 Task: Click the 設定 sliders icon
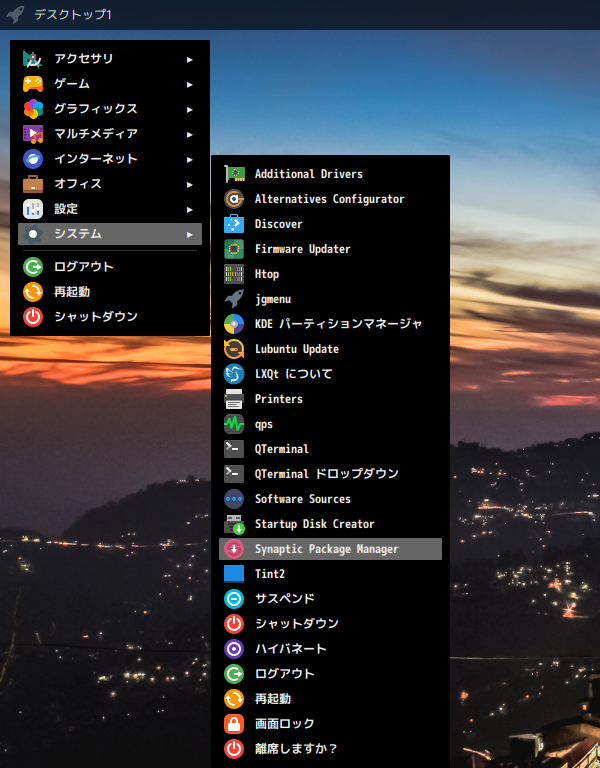pos(33,209)
